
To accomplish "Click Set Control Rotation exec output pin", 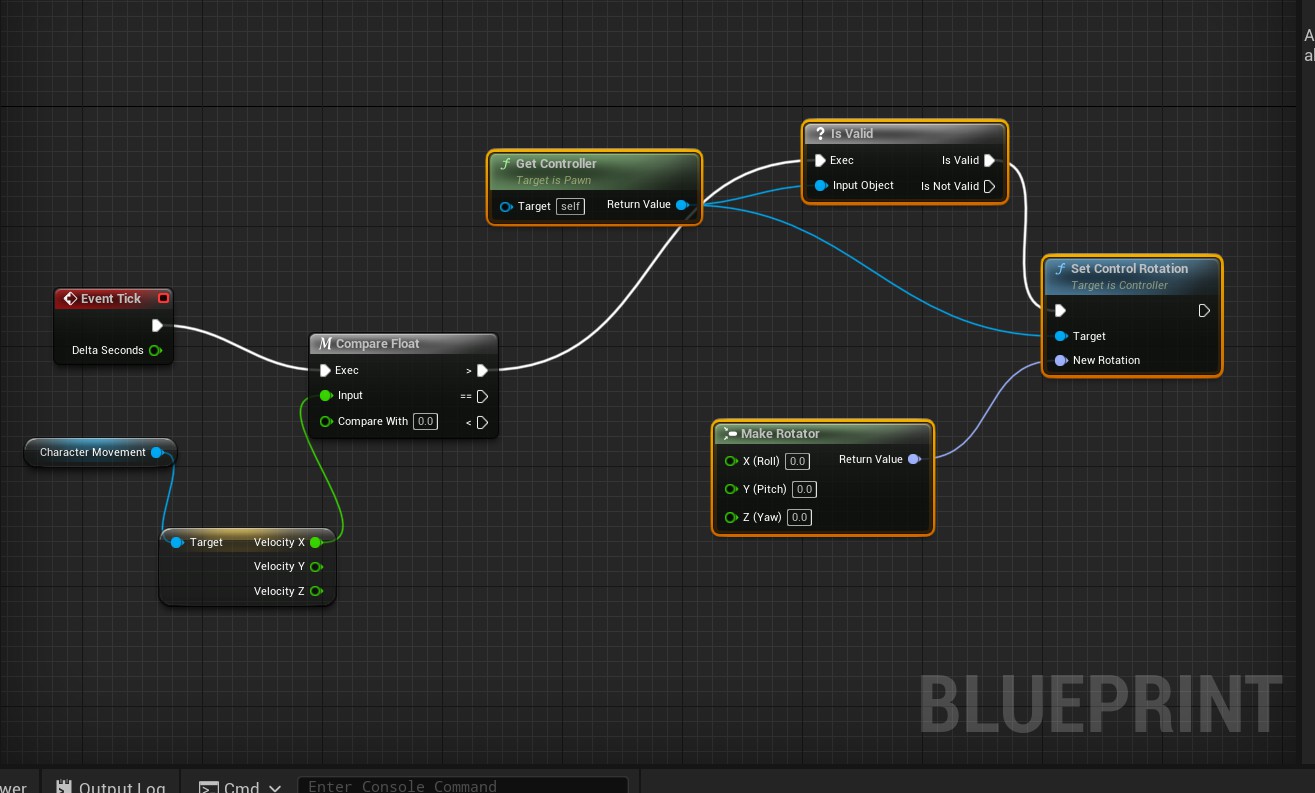I will point(1204,311).
